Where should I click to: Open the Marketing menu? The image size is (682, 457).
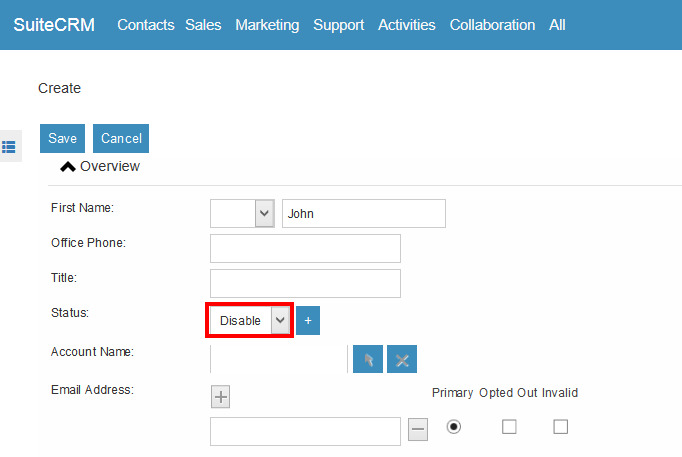[267, 25]
